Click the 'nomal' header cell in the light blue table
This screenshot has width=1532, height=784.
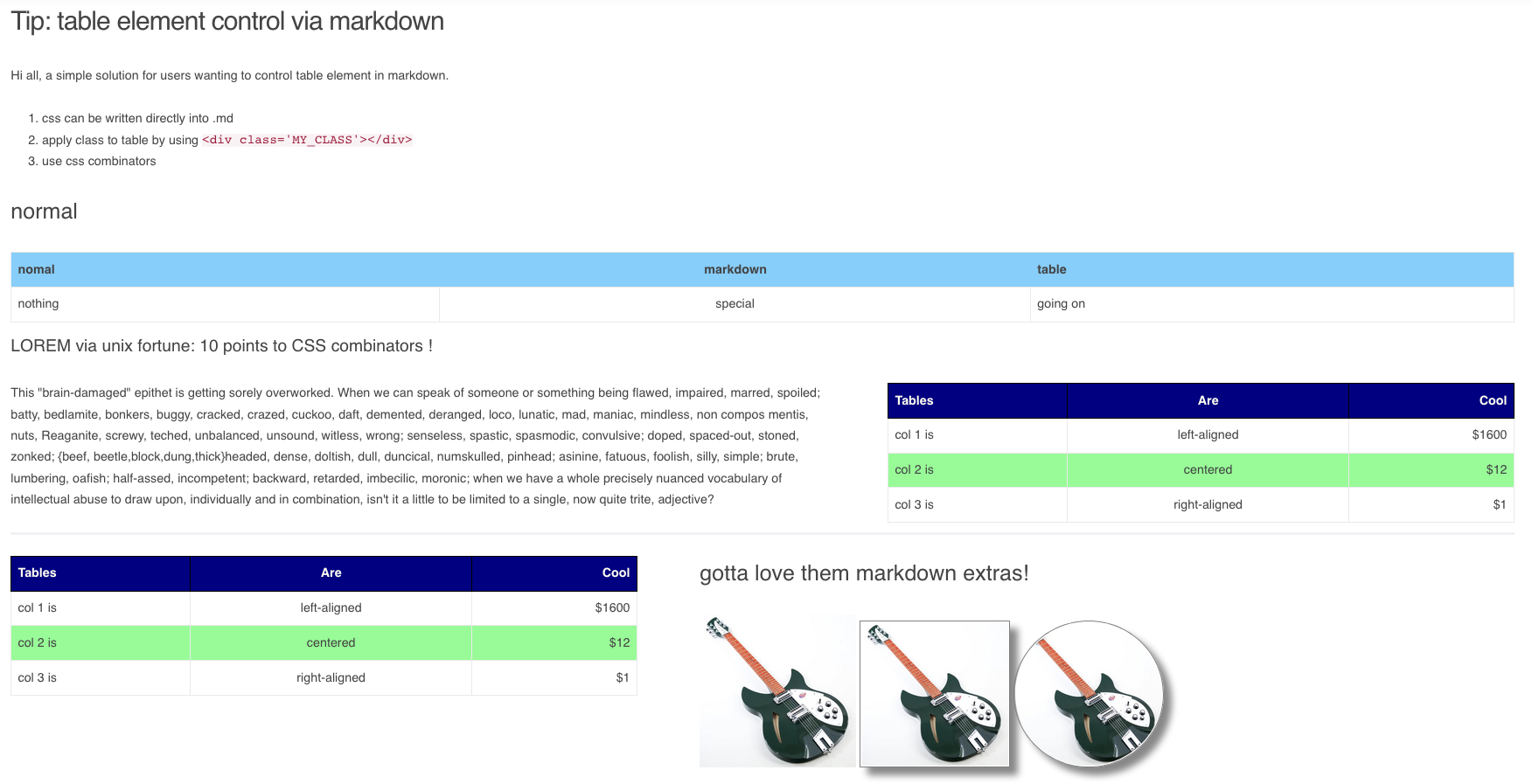point(225,269)
